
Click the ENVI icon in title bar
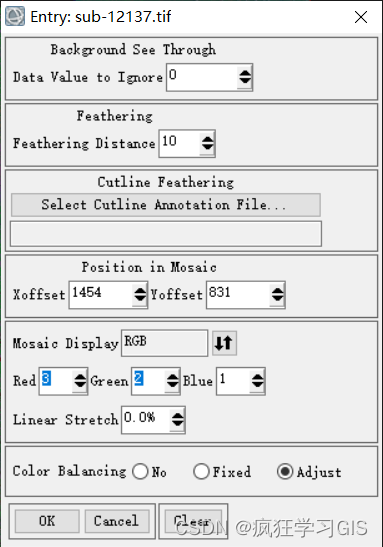15,16
